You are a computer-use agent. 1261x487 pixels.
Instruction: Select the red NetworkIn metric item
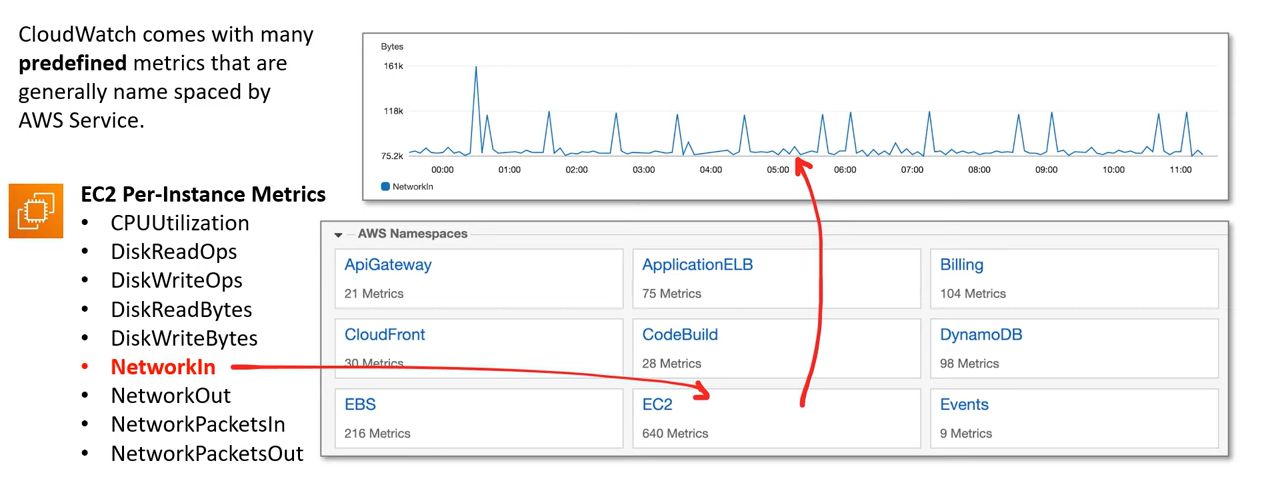click(x=163, y=367)
